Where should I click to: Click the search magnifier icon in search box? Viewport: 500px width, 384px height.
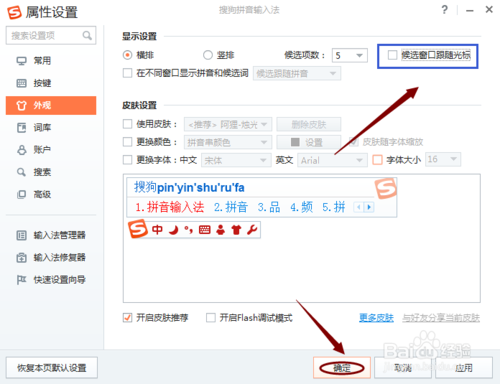87,35
